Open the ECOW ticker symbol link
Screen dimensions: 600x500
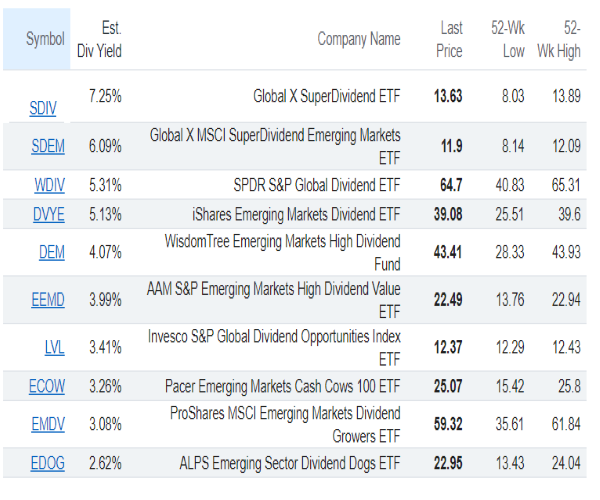pos(47,385)
